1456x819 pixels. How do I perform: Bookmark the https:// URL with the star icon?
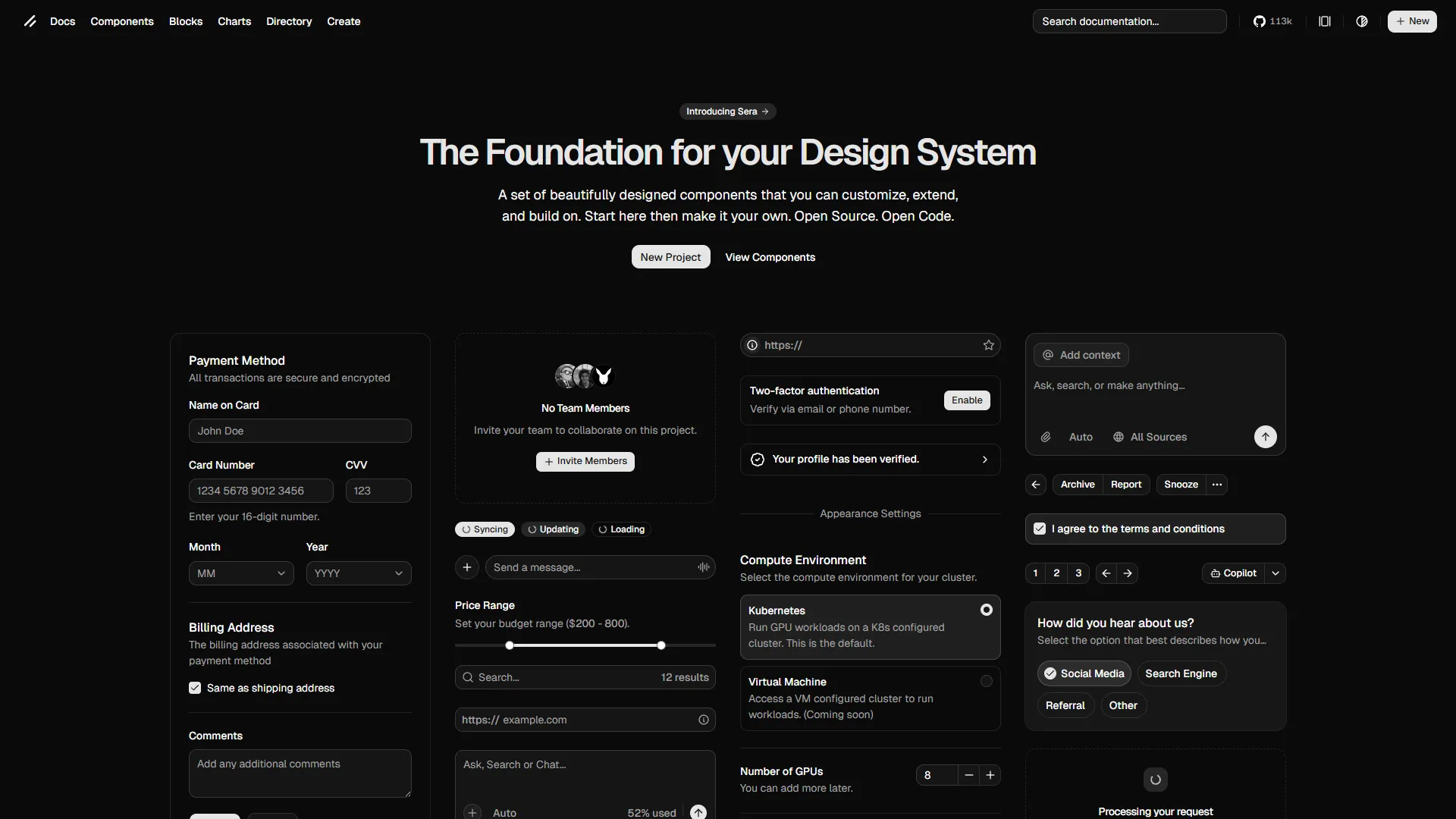tap(987, 345)
